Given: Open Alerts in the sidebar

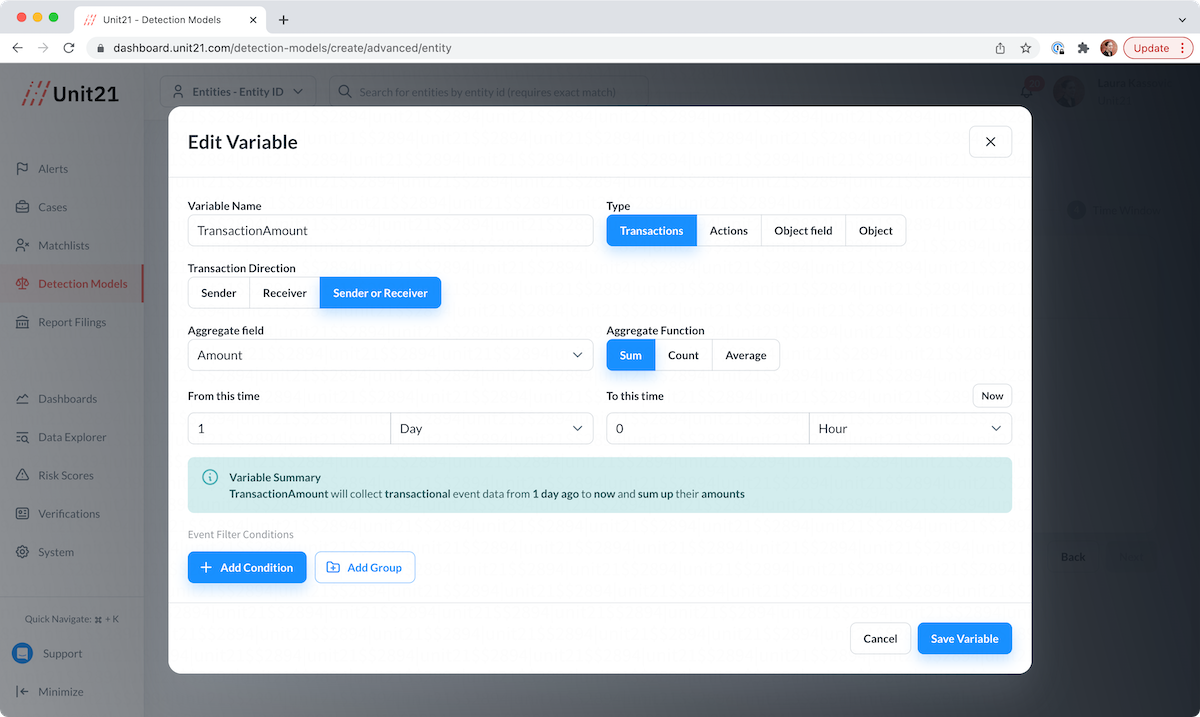Looking at the screenshot, I should [53, 169].
